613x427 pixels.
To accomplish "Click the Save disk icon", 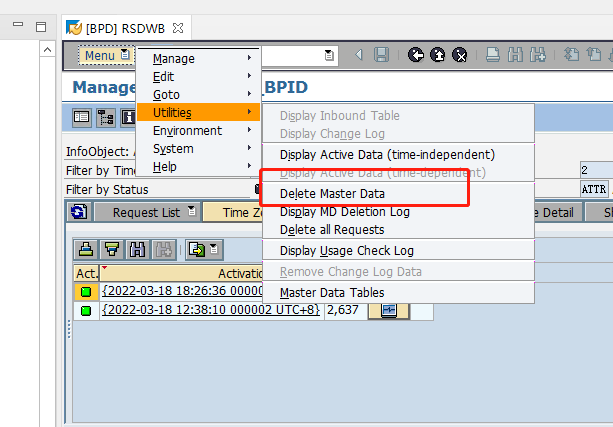I will (381, 55).
